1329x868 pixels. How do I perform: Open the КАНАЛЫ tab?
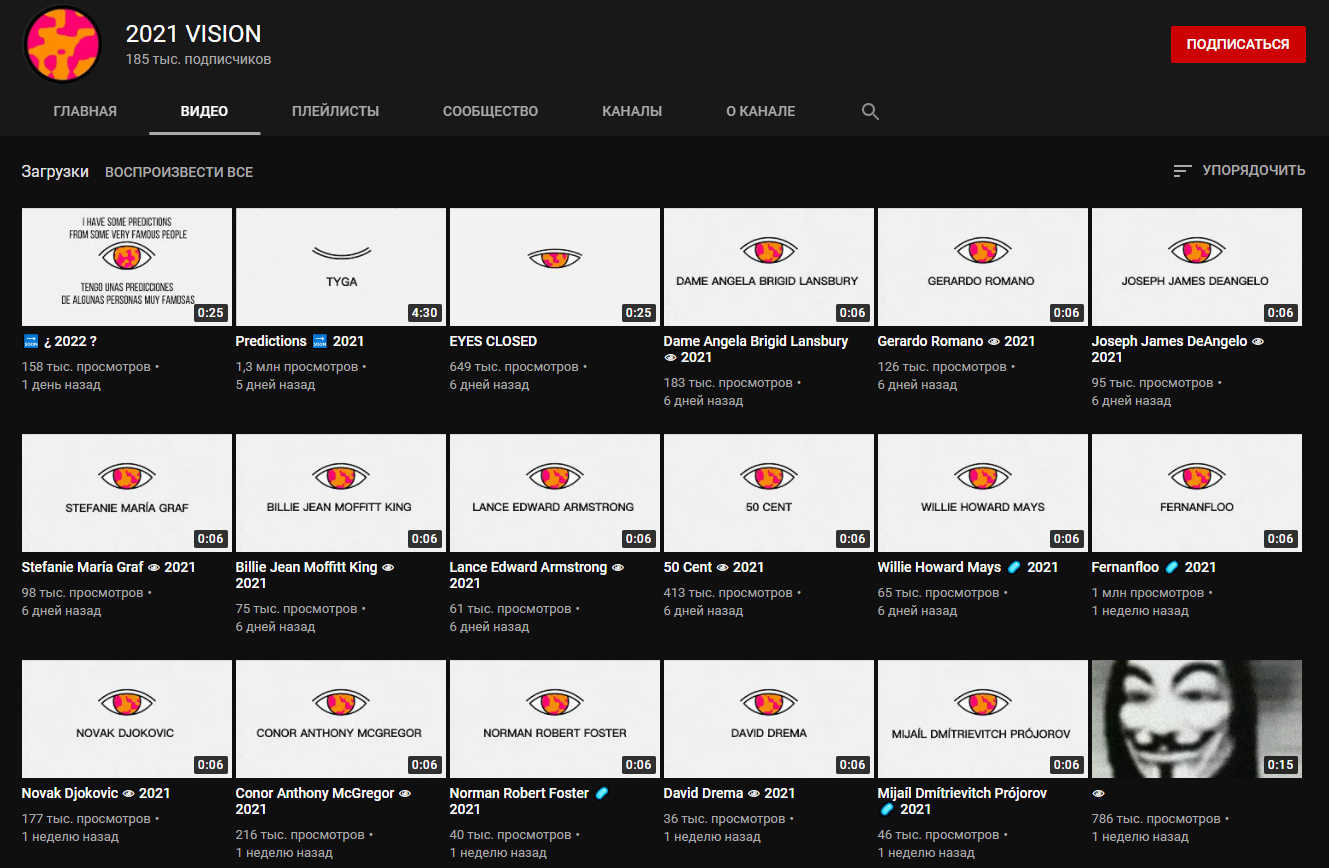pyautogui.click(x=632, y=111)
